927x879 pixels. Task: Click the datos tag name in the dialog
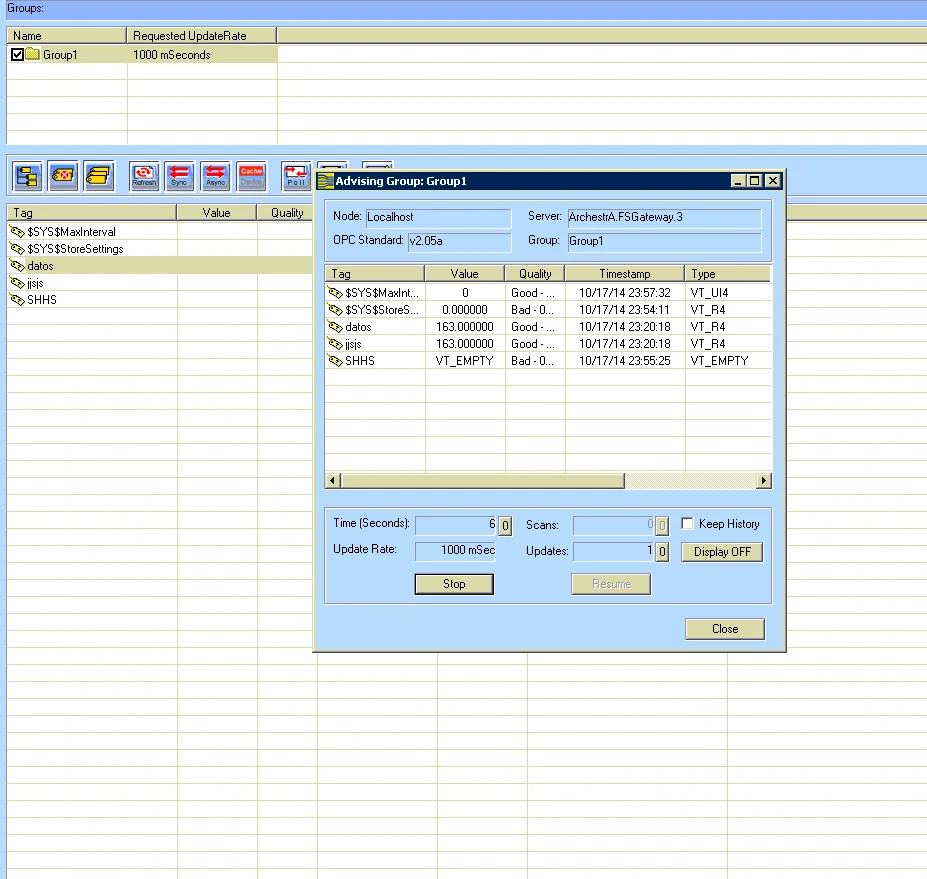pyautogui.click(x=358, y=327)
